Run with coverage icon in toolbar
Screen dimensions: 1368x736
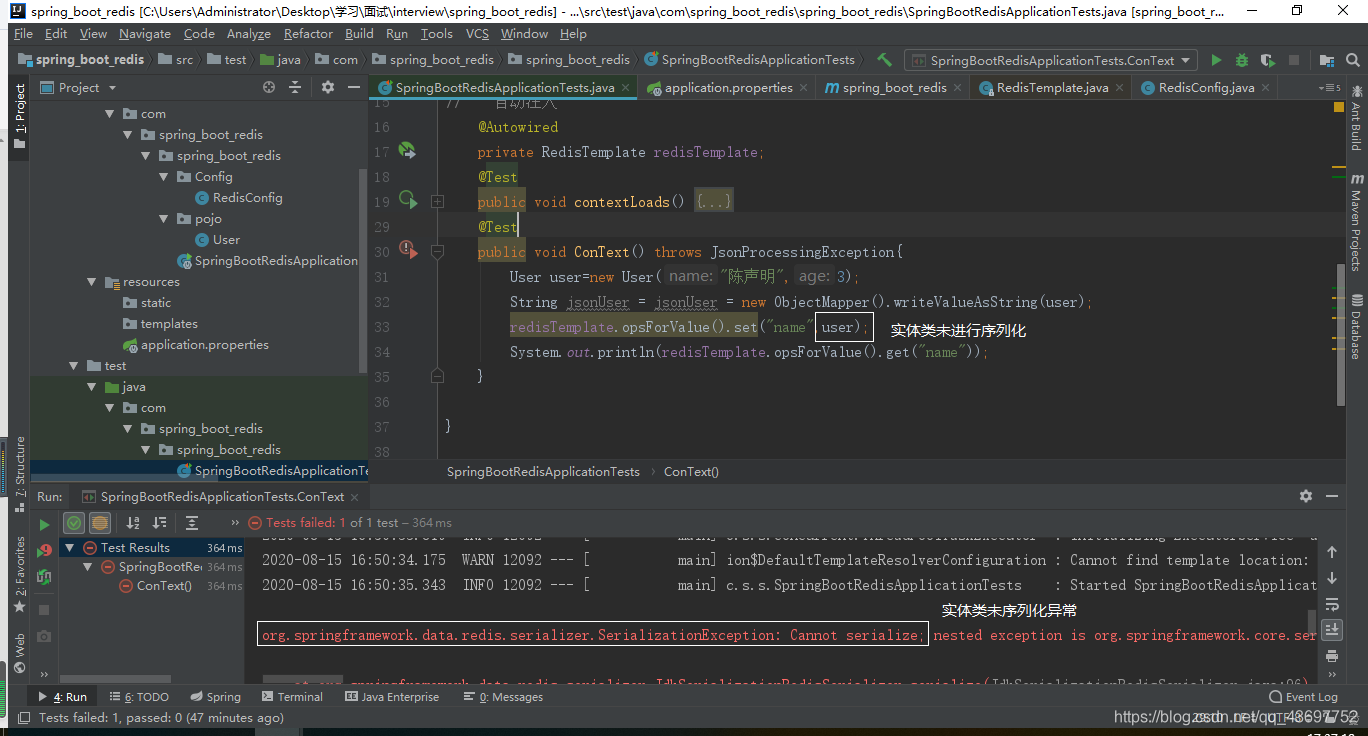1268,60
